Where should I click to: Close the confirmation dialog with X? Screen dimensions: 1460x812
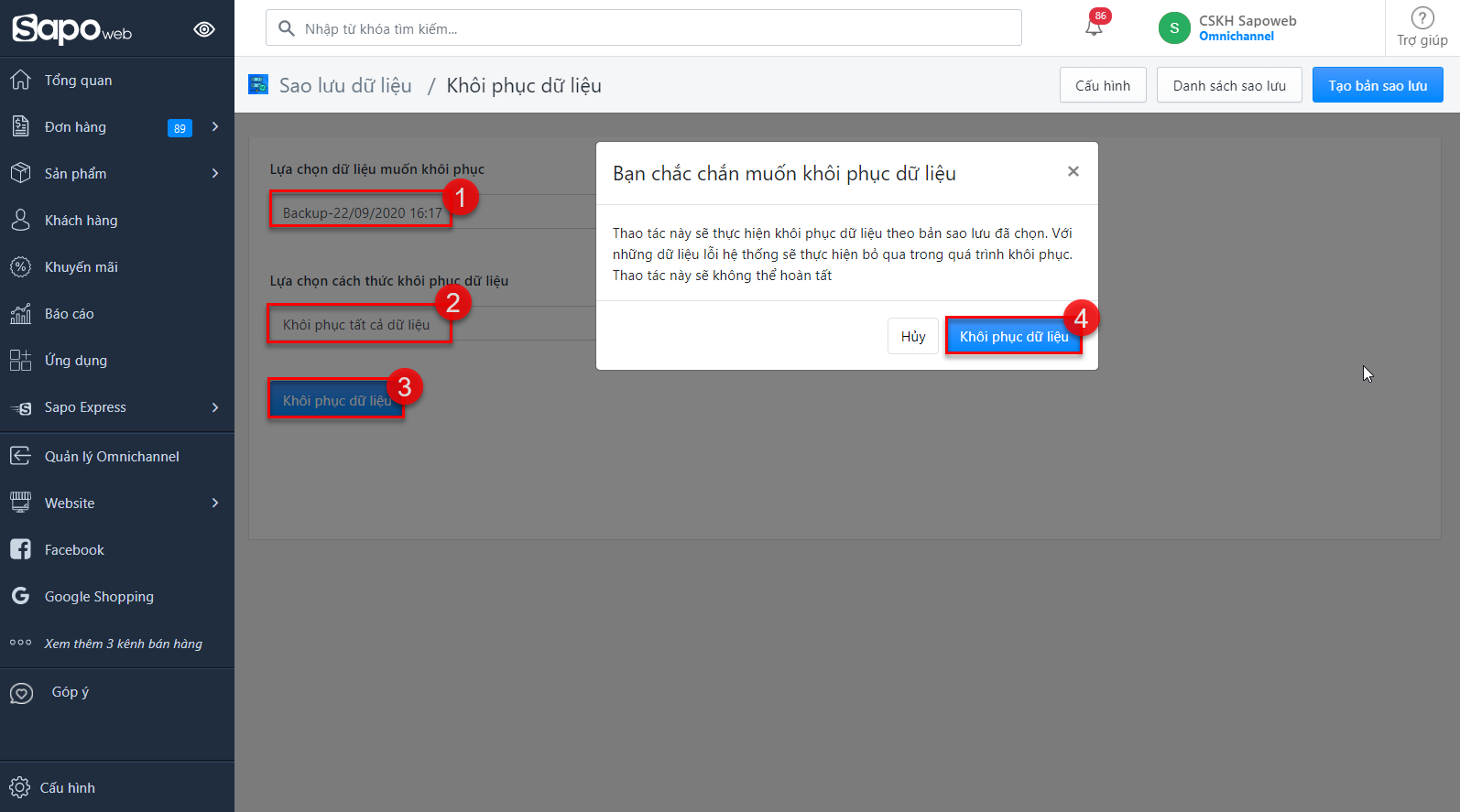(x=1073, y=172)
